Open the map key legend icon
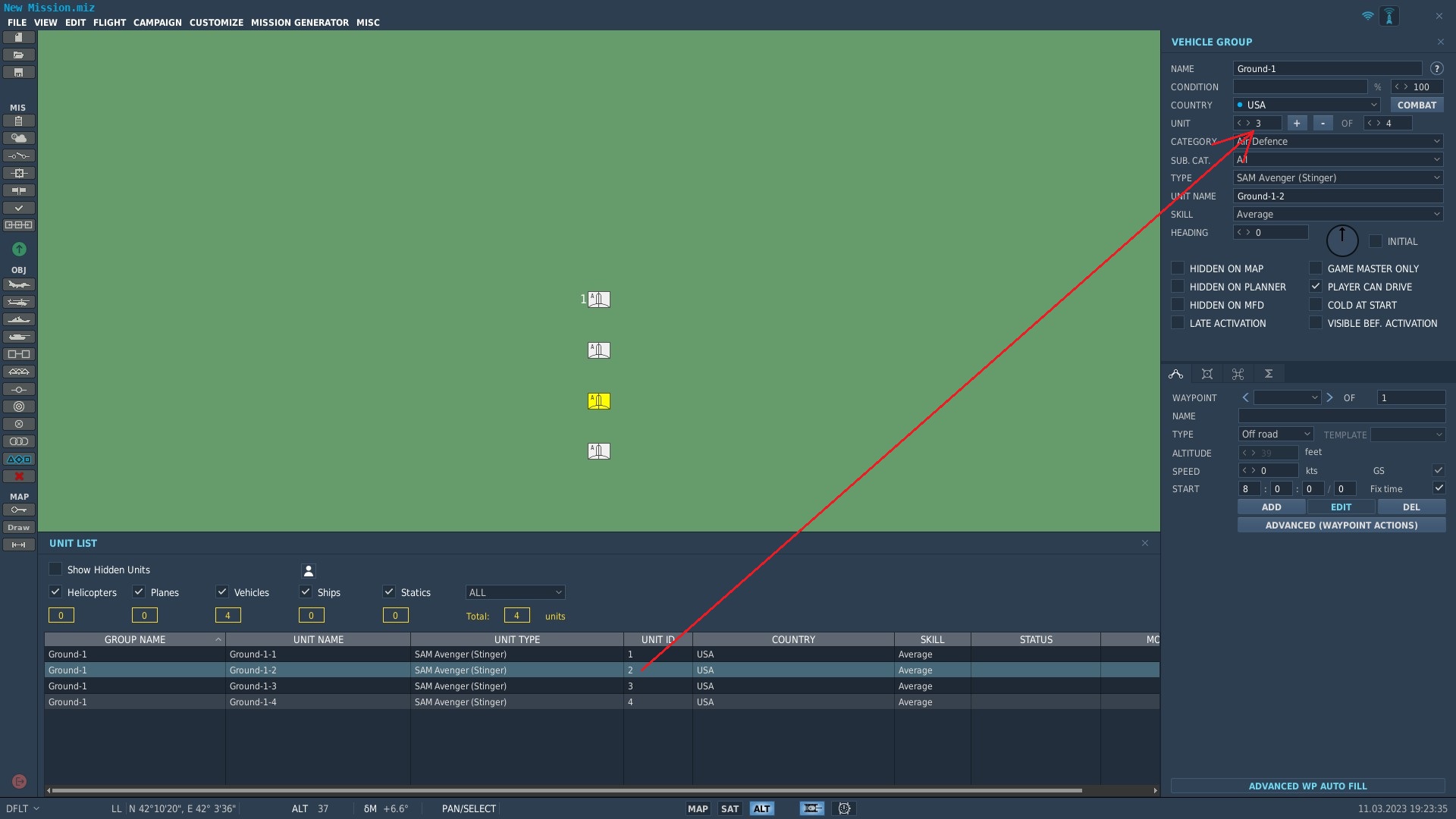 18,510
